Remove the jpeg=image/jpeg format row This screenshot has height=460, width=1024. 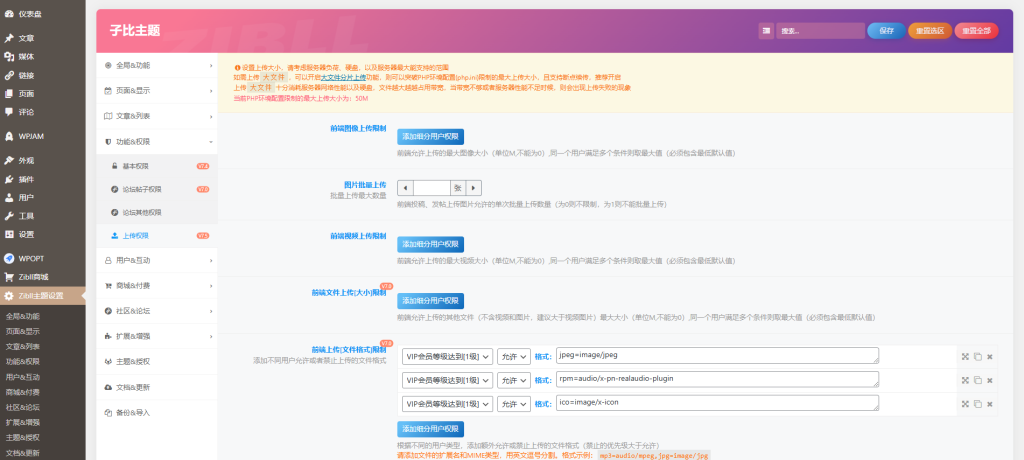[989, 356]
